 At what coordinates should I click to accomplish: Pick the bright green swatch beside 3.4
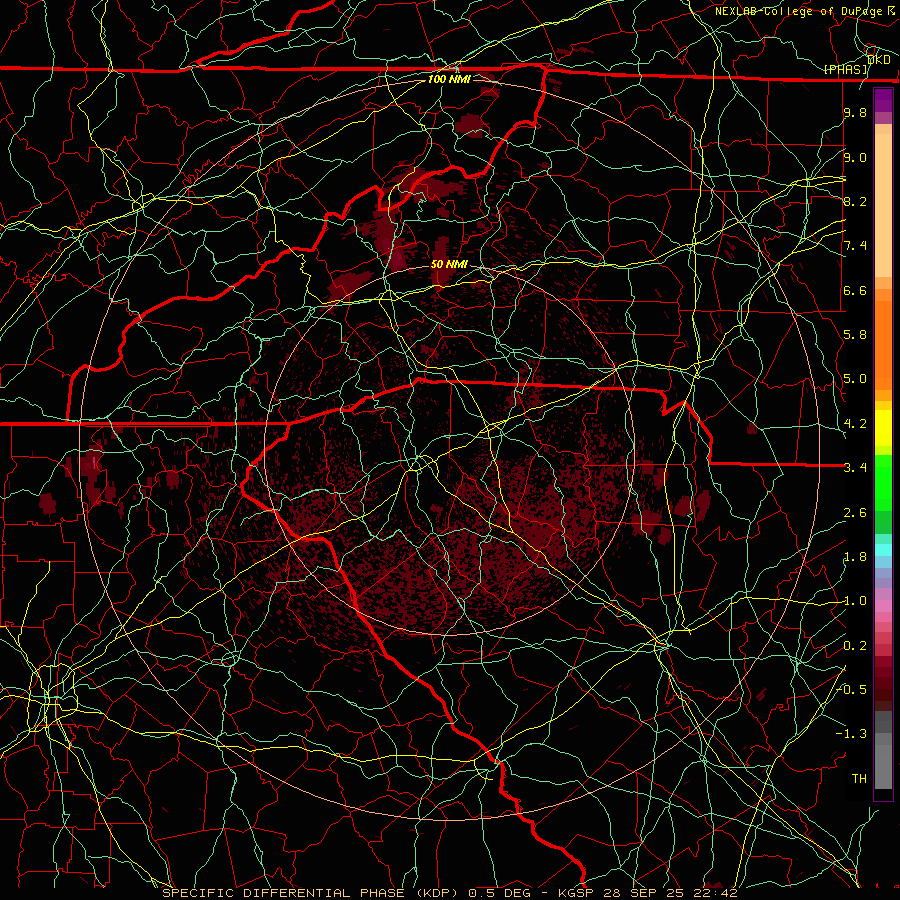[x=883, y=481]
